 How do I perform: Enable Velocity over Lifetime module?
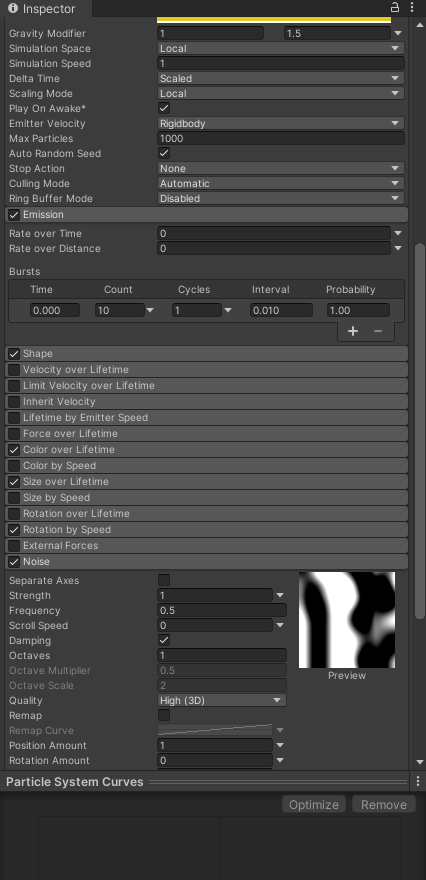click(14, 370)
